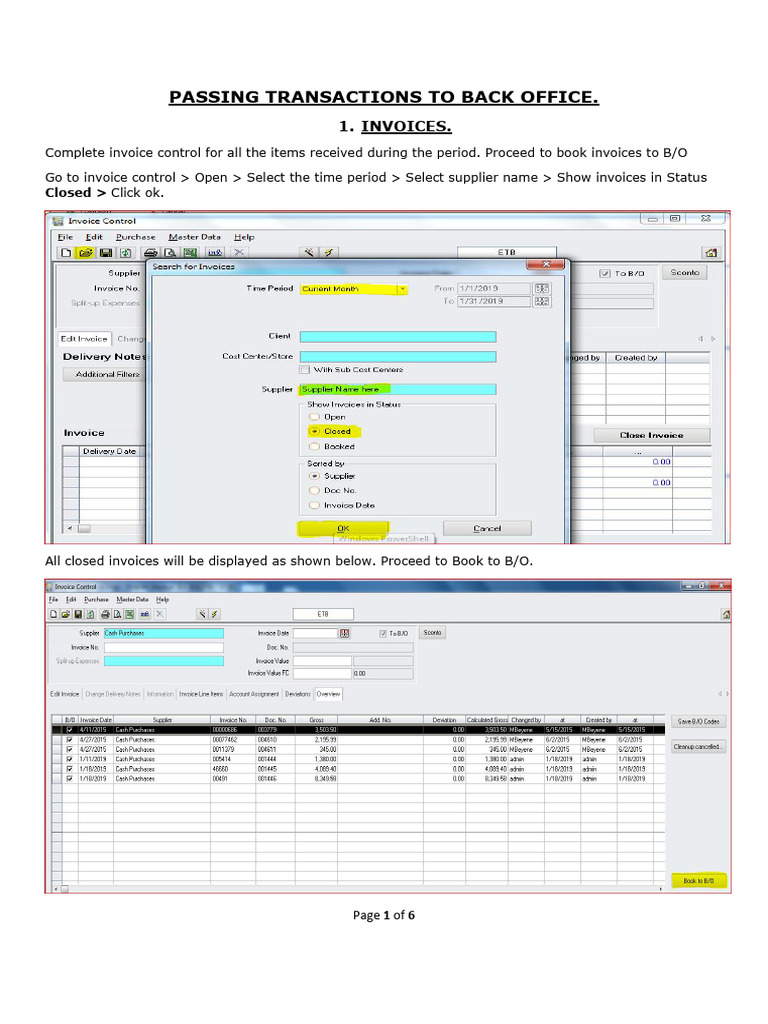Click highlighted OK button in Search dialog
The height and width of the screenshot is (1024, 768).
[344, 528]
